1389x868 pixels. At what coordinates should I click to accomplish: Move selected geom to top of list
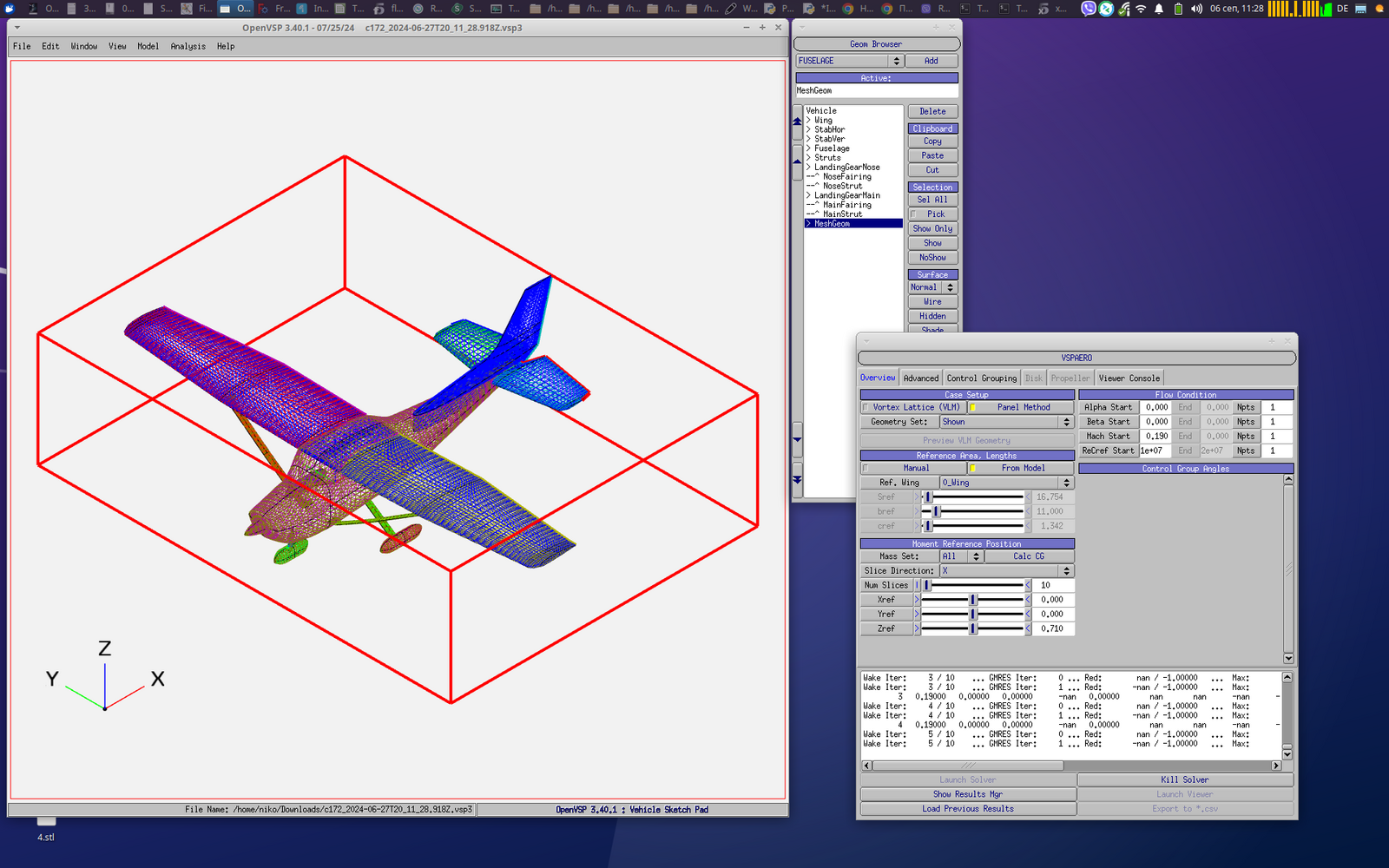click(x=797, y=122)
